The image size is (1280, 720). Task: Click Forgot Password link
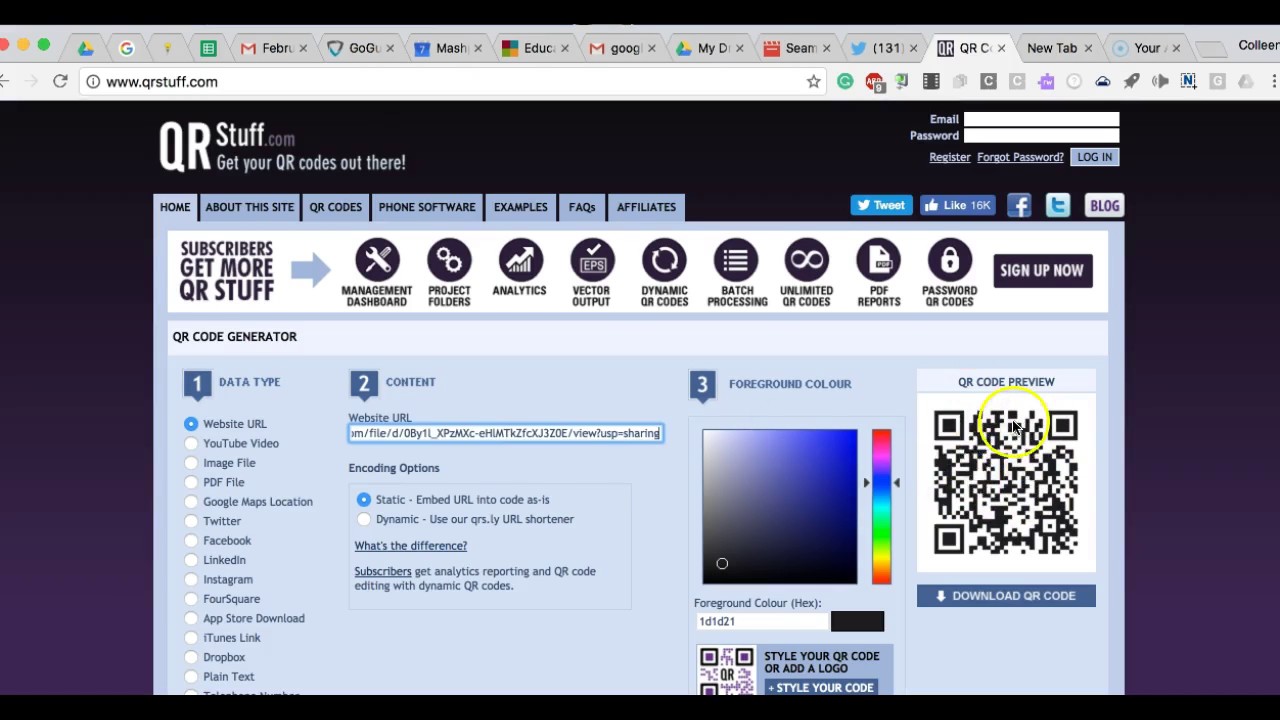(1020, 157)
